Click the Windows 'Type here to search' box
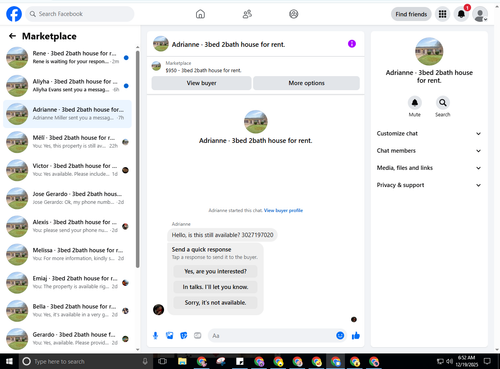The image size is (500, 369). 85,361
